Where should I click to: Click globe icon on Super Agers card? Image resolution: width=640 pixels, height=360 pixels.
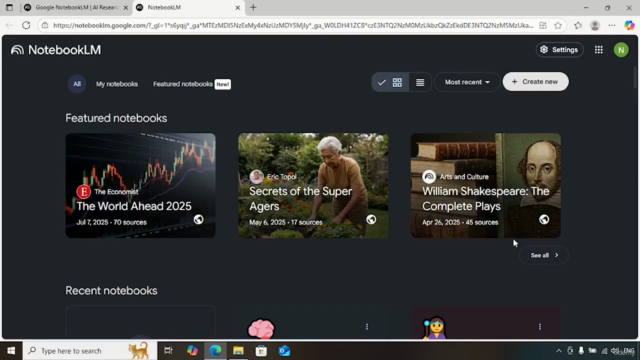371,219
